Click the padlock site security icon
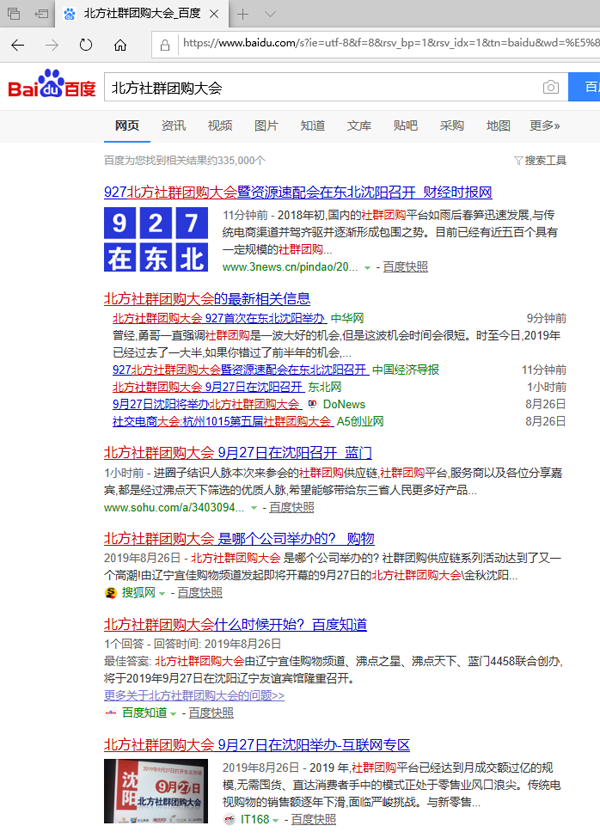This screenshot has height=838, width=600. pos(165,45)
